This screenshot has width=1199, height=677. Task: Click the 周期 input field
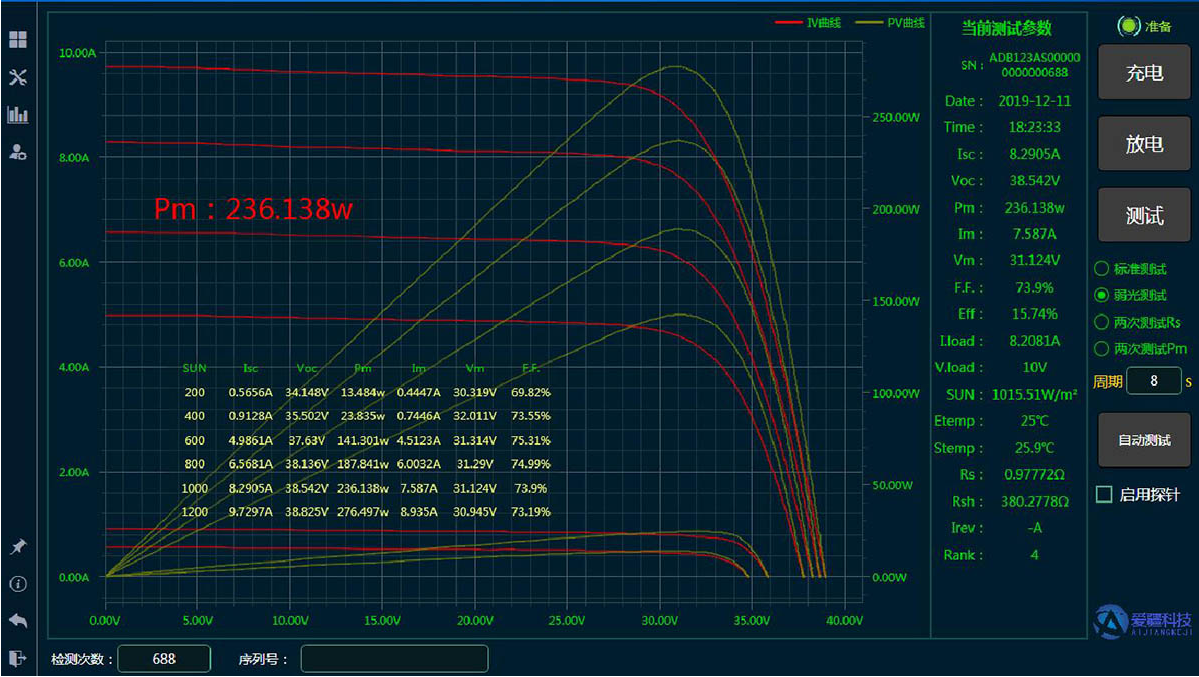(x=1153, y=381)
